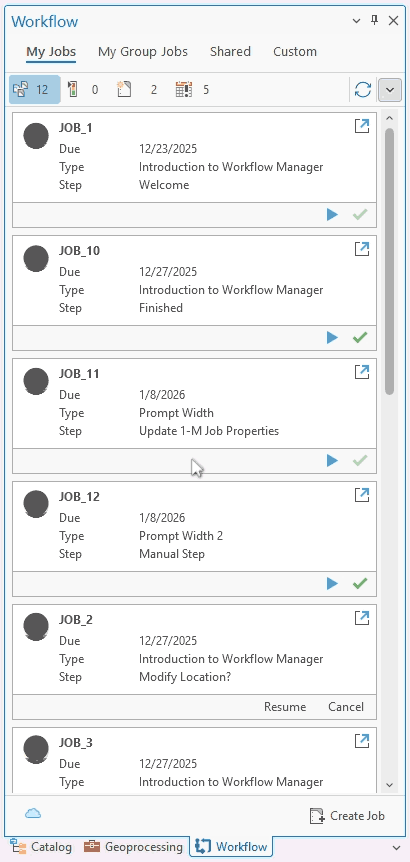Viewport: 410px width, 862px height.
Task: Open JOB_1 details with pop-out icon
Action: [x=362, y=126]
